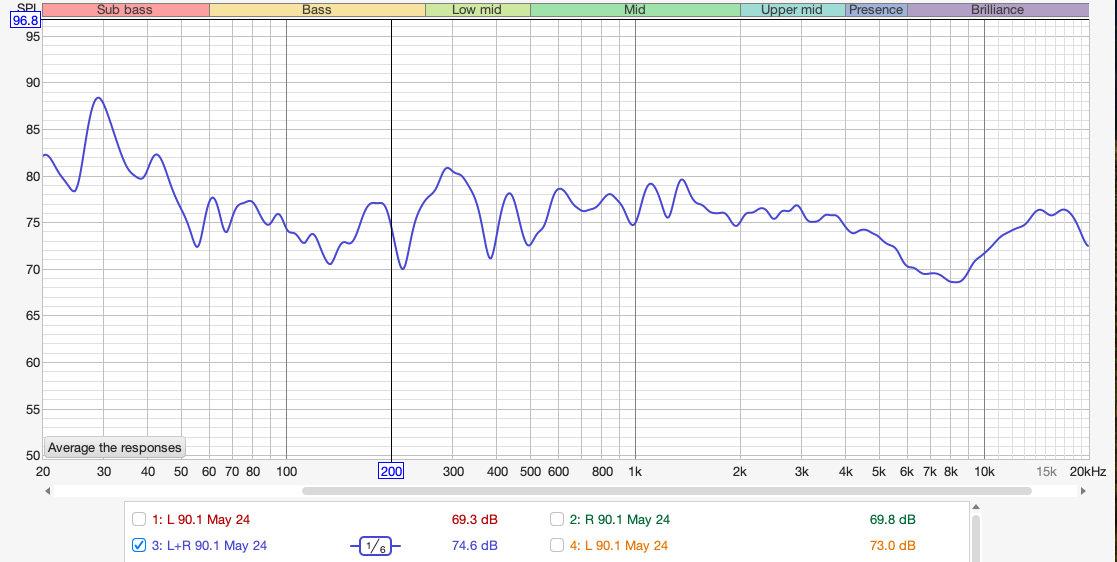Click the 20kHz frequency axis label
This screenshot has height=562, width=1117.
pyautogui.click(x=1089, y=471)
